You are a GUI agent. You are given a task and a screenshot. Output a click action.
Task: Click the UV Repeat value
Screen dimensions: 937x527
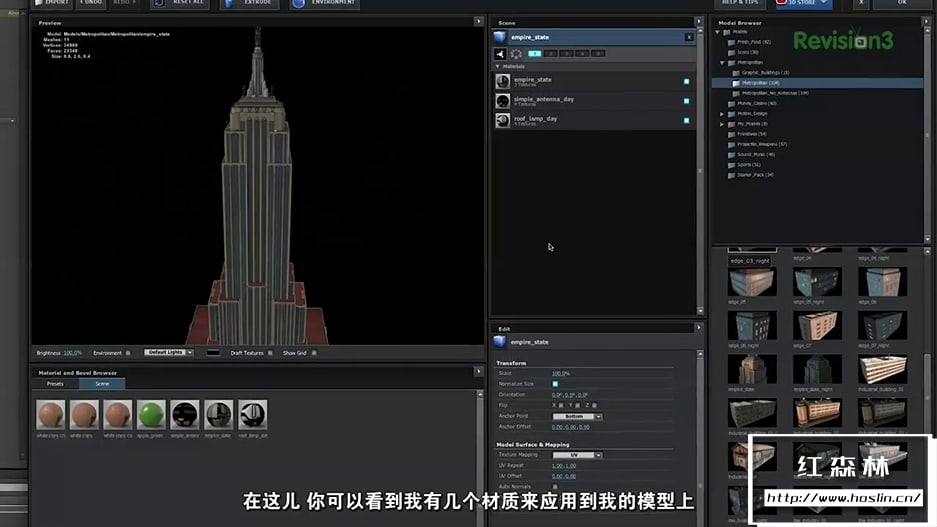click(x=564, y=466)
